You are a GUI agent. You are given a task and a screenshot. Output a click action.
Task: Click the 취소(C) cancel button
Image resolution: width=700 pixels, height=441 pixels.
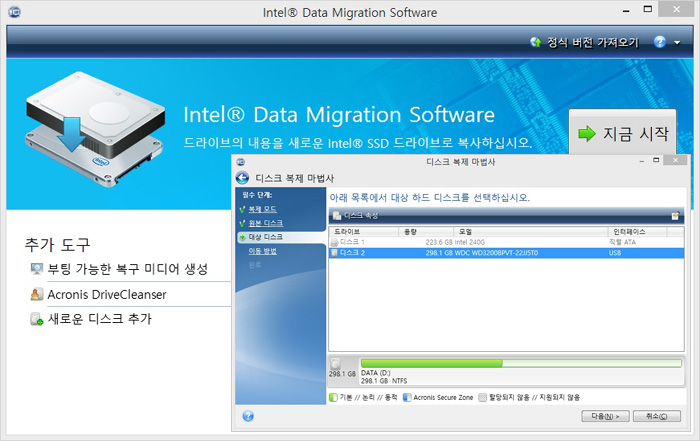pos(657,416)
